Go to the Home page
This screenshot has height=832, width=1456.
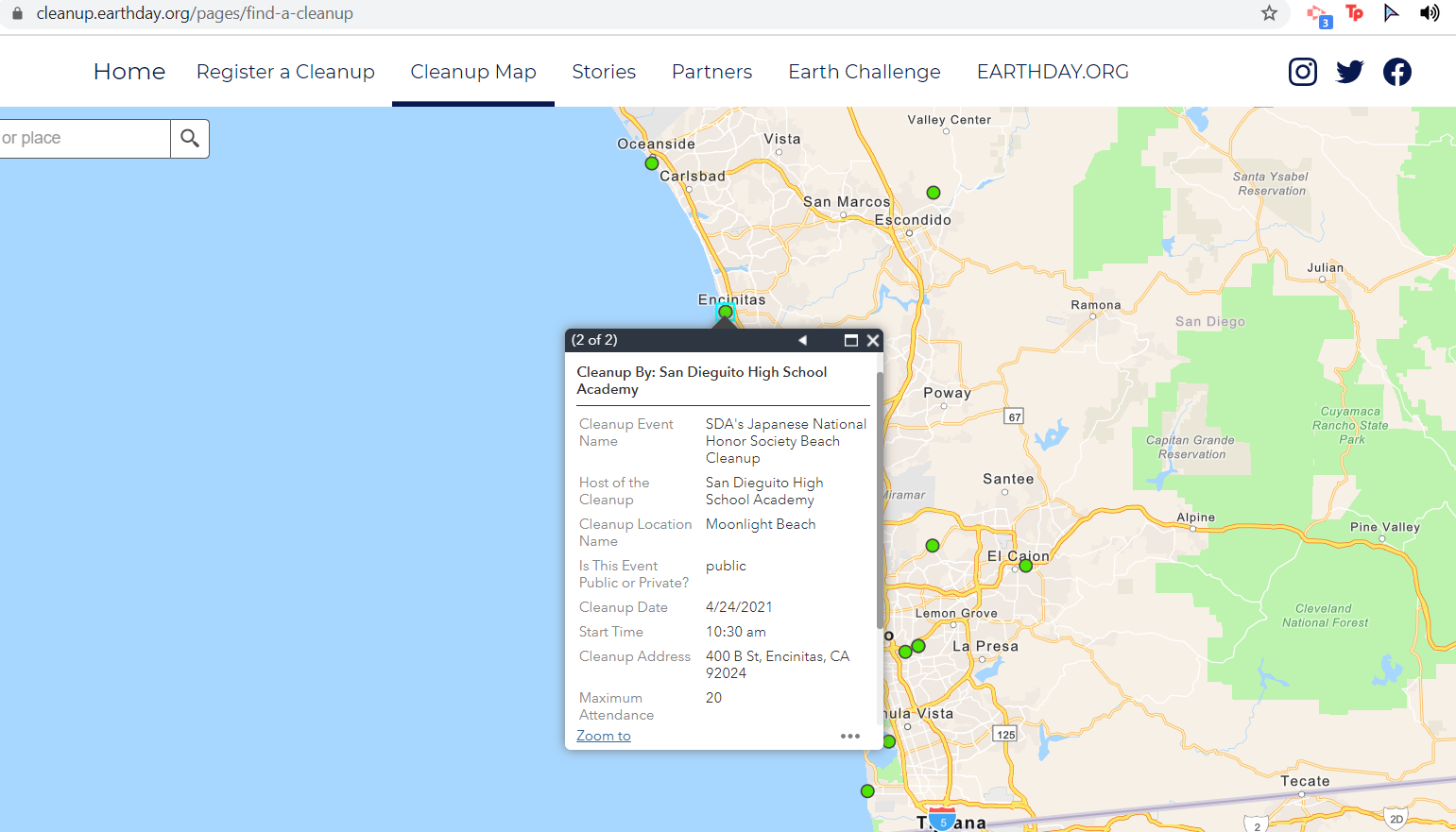tap(129, 72)
